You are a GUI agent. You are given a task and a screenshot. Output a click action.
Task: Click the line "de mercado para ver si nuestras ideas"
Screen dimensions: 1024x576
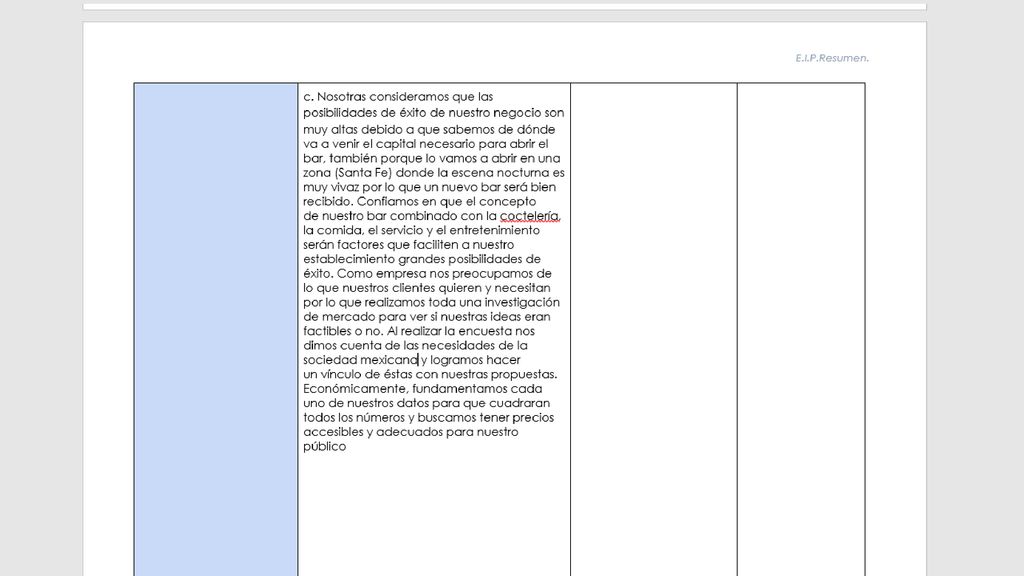click(x=426, y=316)
